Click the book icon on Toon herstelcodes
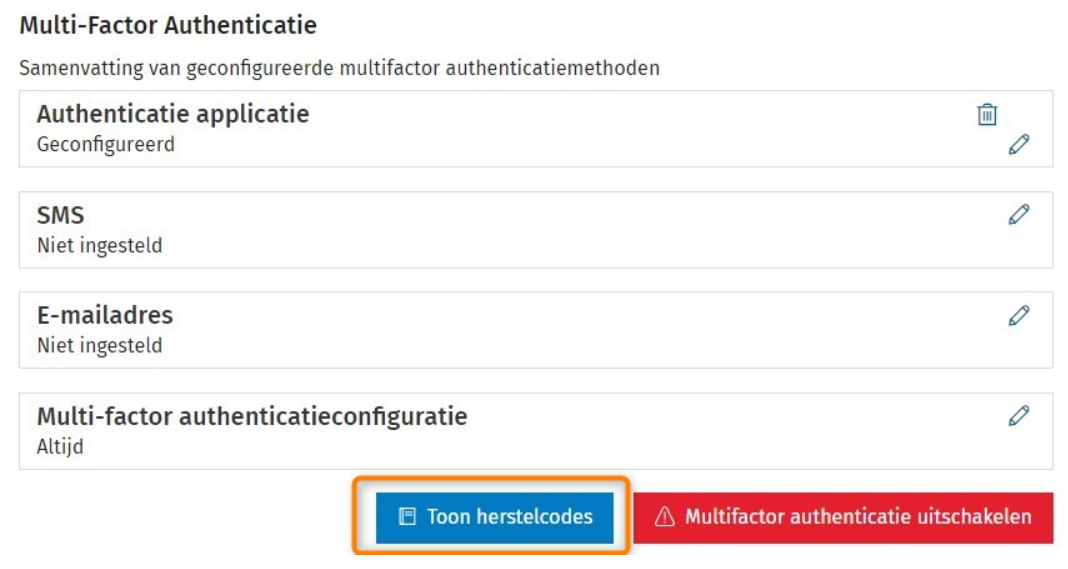This screenshot has width=1068, height=569. (x=407, y=517)
